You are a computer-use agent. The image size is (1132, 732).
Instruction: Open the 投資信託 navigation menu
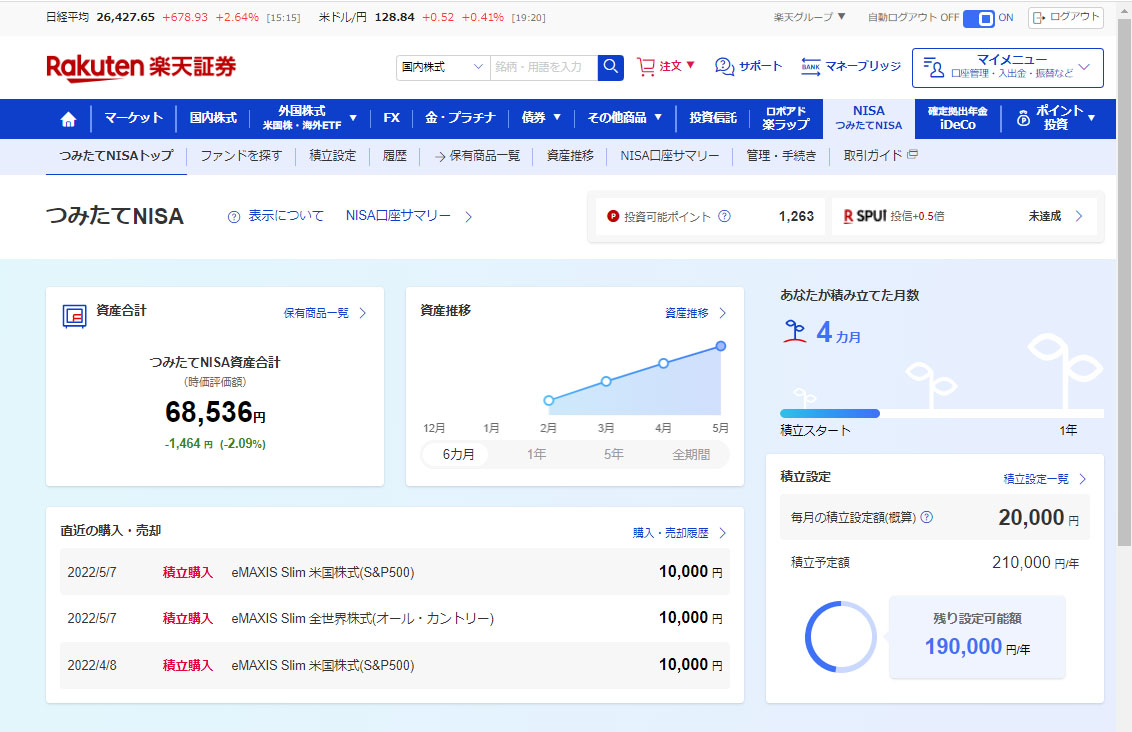coord(712,119)
